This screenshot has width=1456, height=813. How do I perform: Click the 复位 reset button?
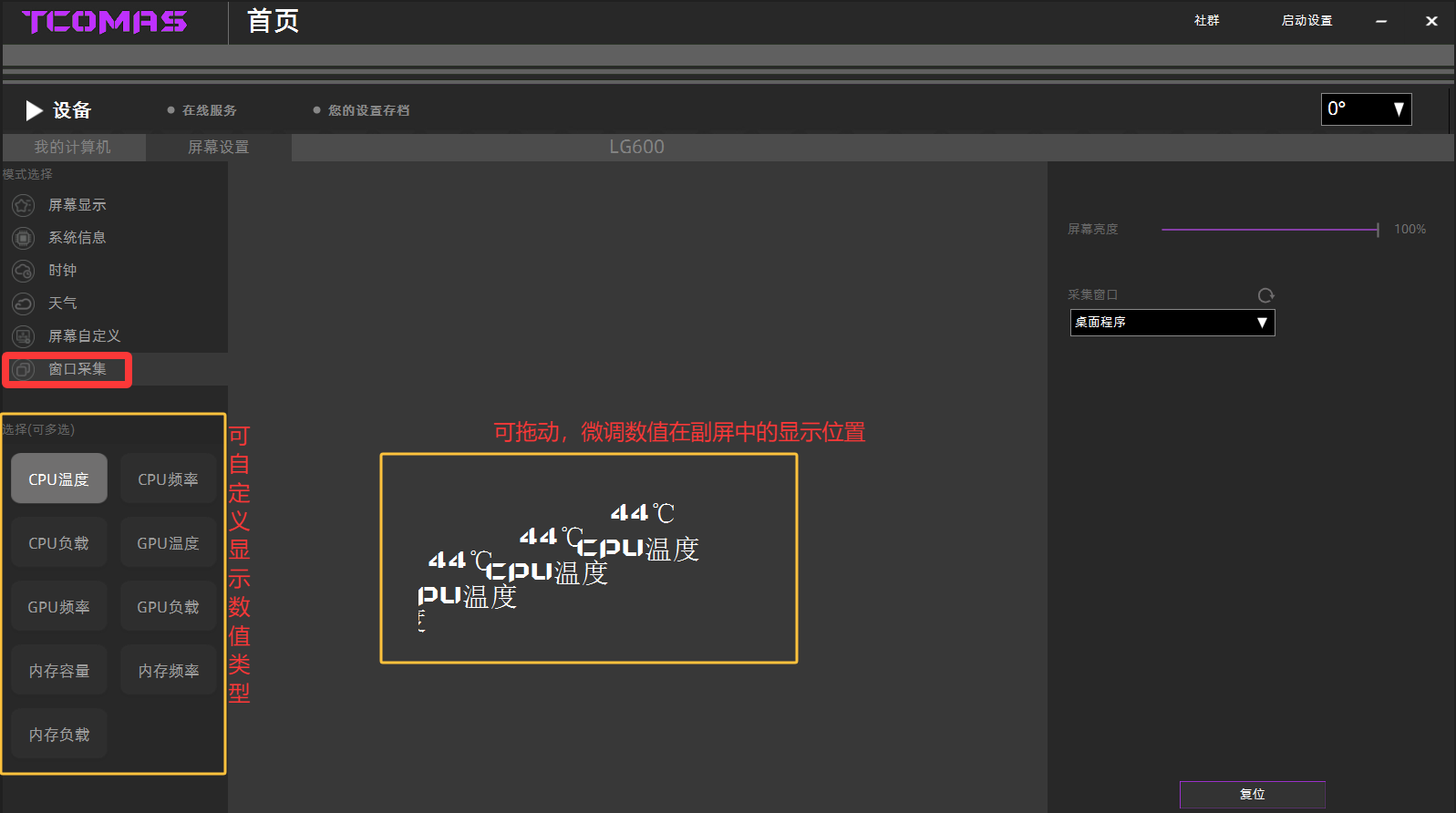[x=1252, y=794]
